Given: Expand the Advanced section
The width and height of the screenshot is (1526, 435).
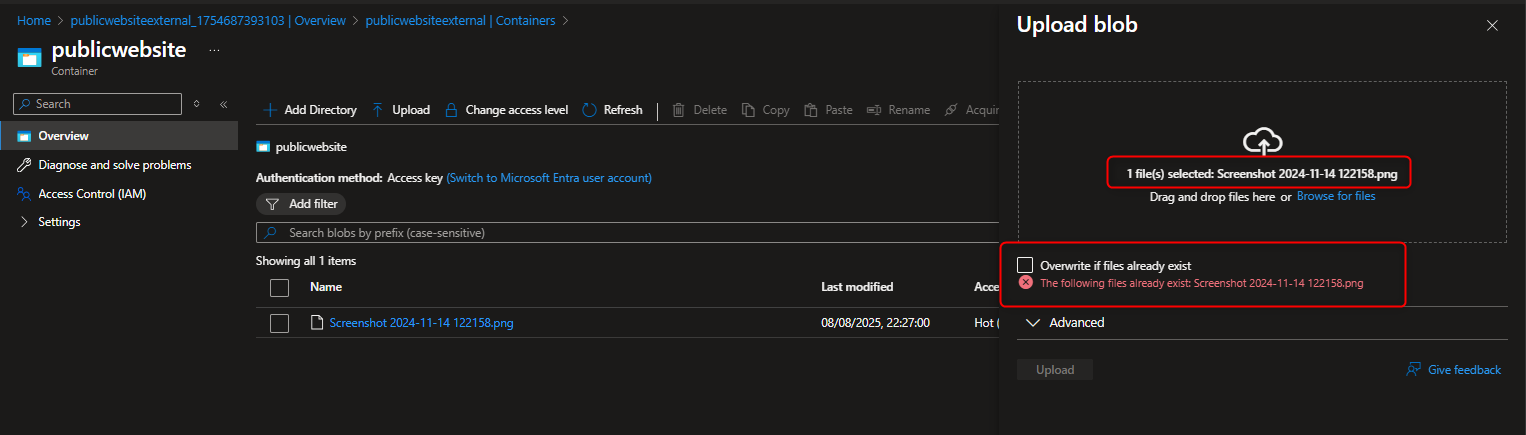Looking at the screenshot, I should [1066, 323].
